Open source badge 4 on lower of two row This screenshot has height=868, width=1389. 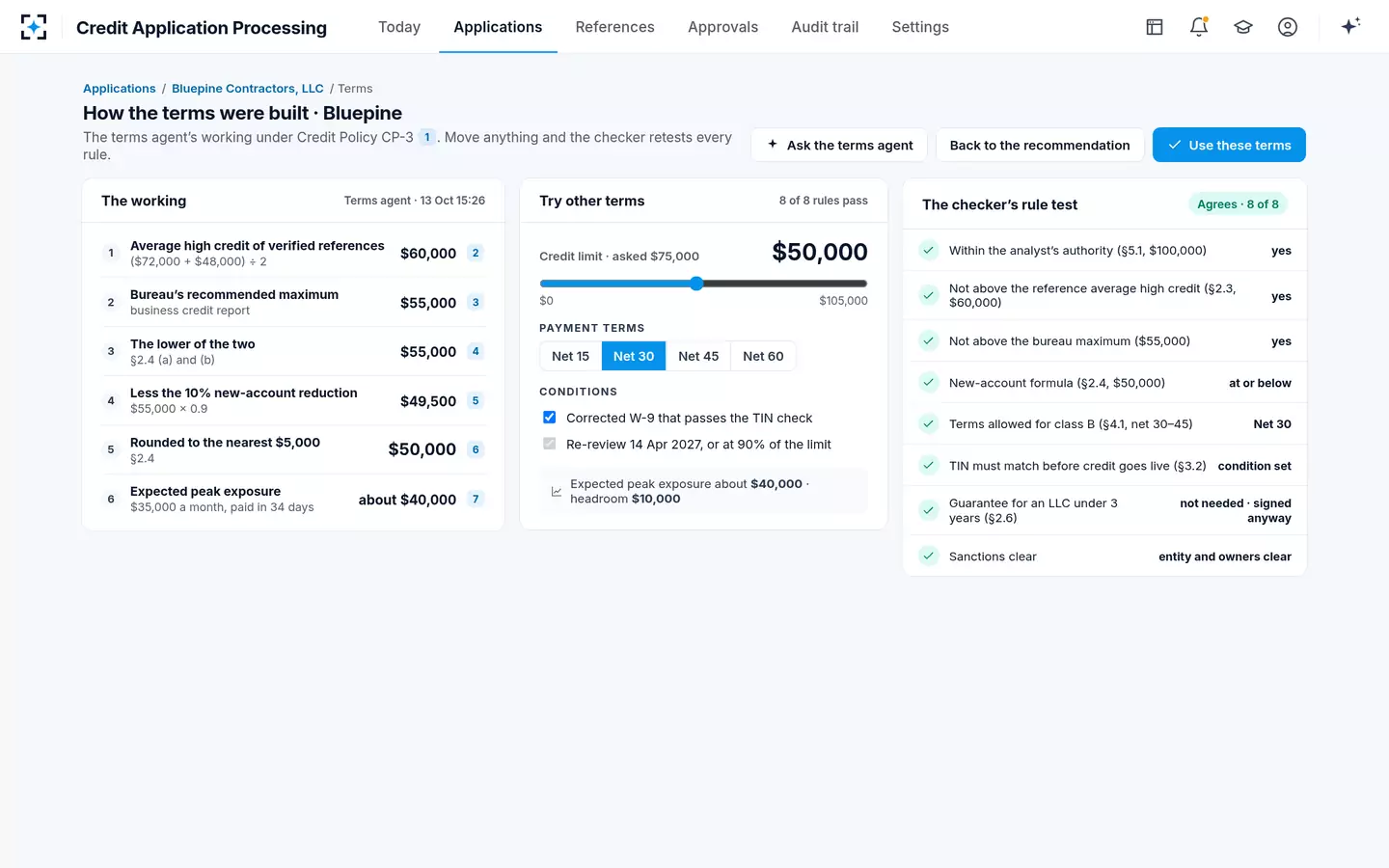(x=476, y=351)
